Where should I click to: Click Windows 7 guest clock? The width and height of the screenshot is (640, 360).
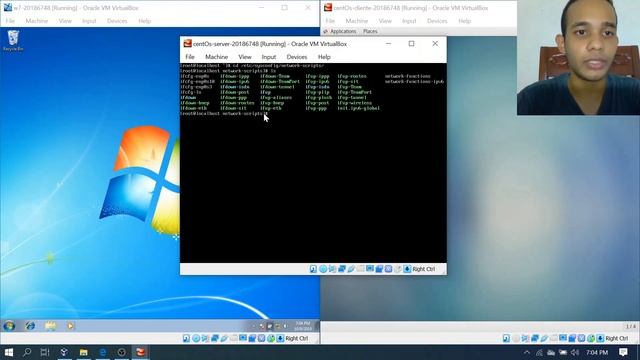click(x=303, y=326)
